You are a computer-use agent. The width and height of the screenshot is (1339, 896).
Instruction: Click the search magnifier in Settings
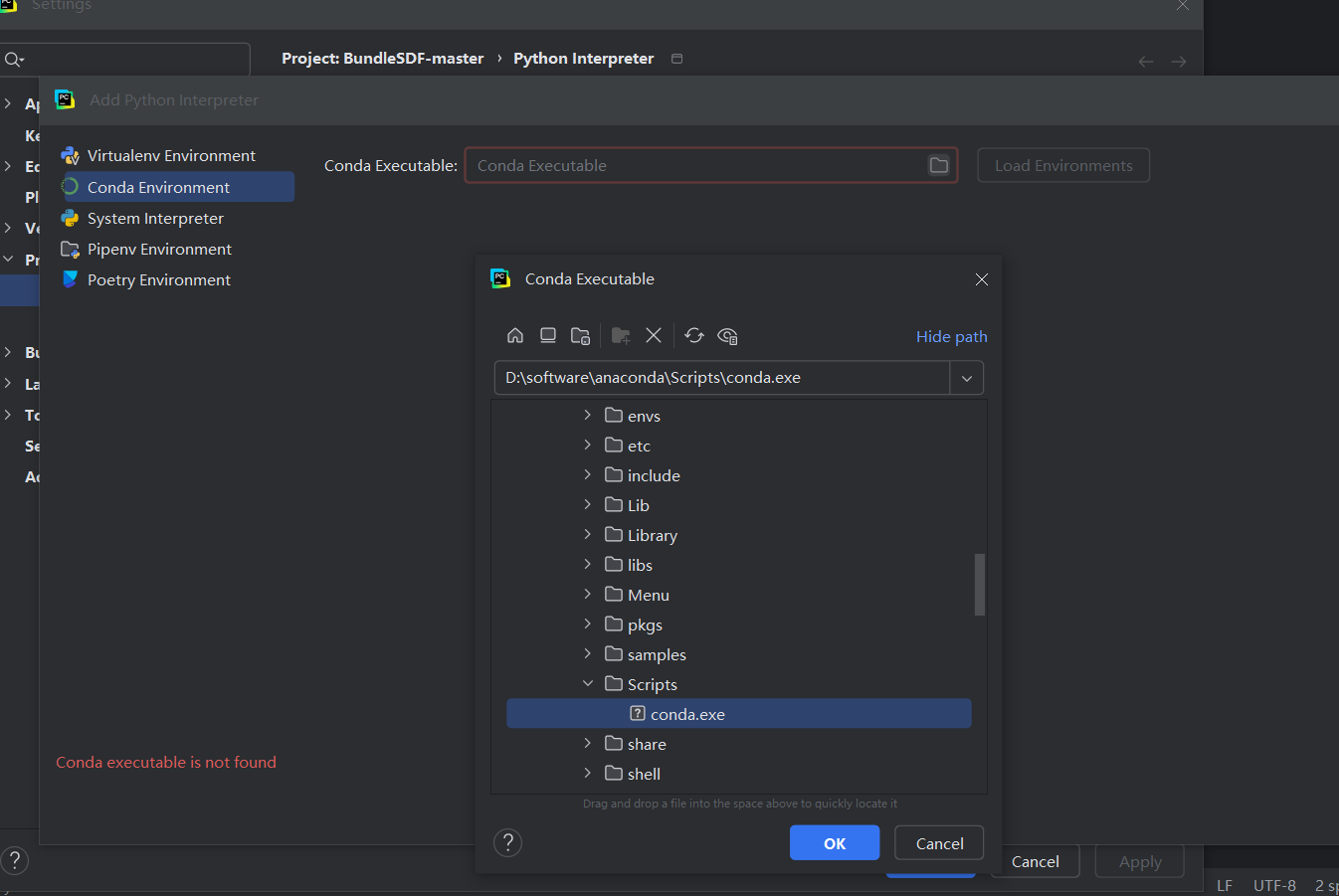pos(14,60)
